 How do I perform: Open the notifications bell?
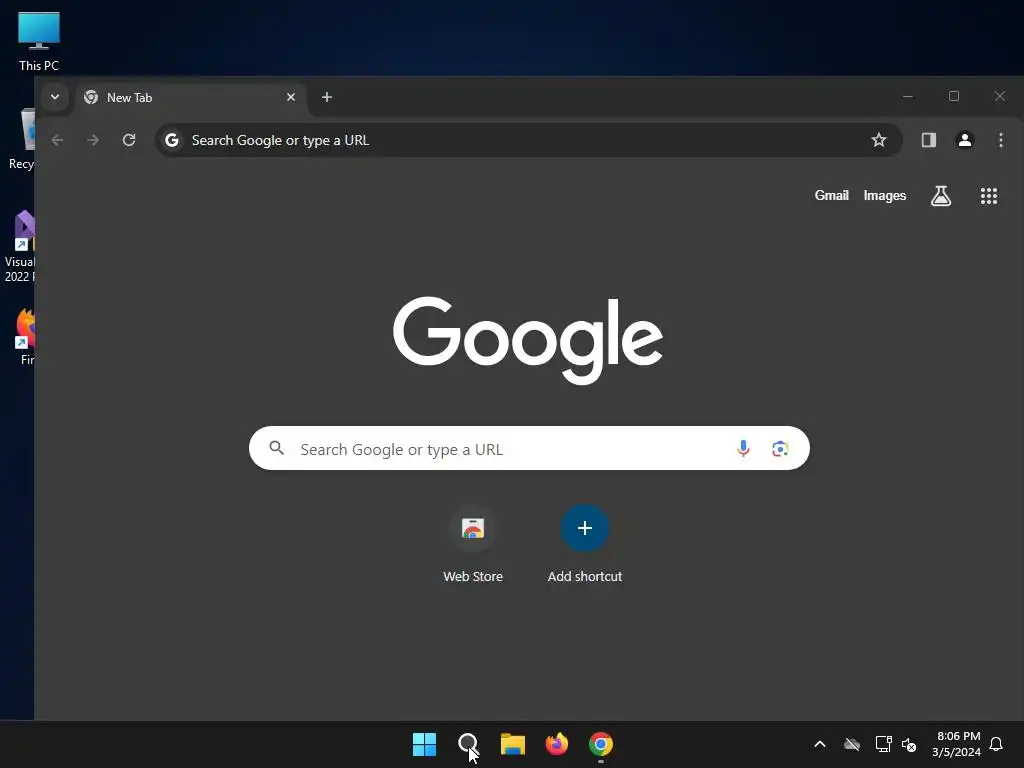(997, 744)
